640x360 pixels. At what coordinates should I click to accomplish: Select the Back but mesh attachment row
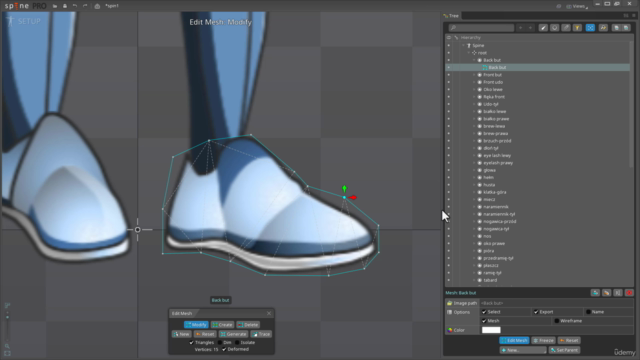click(538, 67)
